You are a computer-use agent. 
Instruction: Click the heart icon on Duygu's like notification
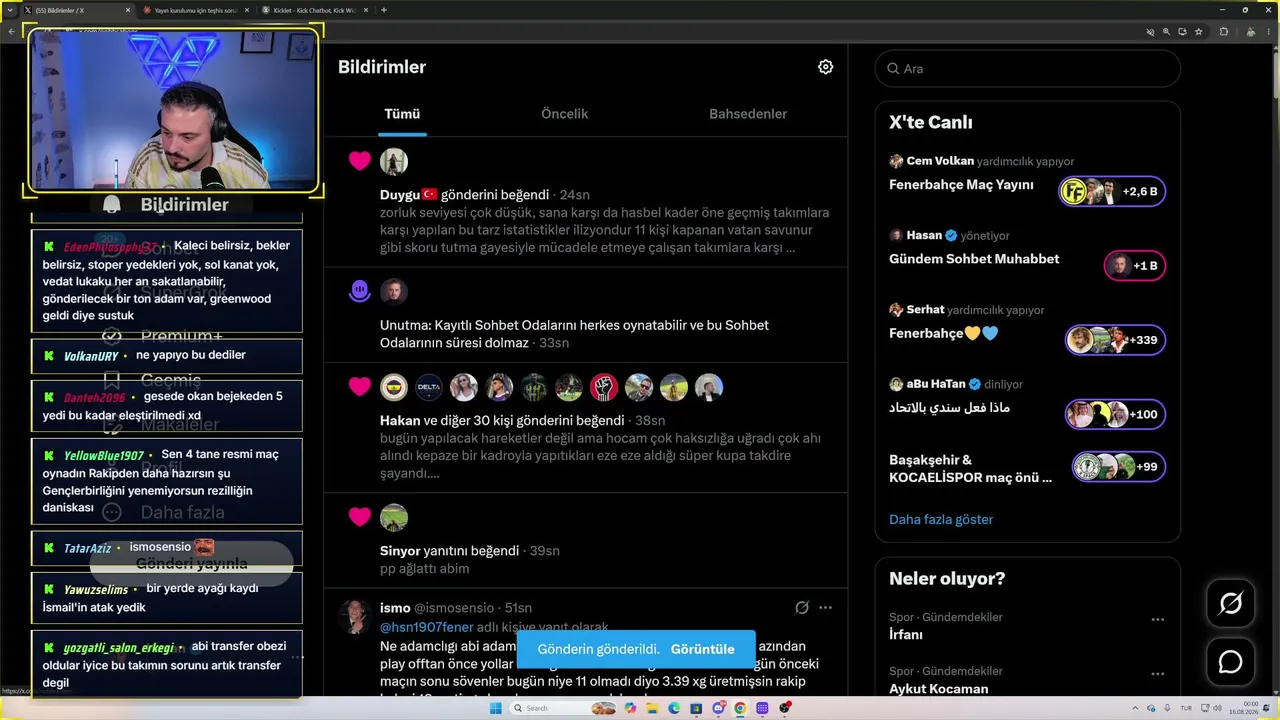pyautogui.click(x=360, y=161)
